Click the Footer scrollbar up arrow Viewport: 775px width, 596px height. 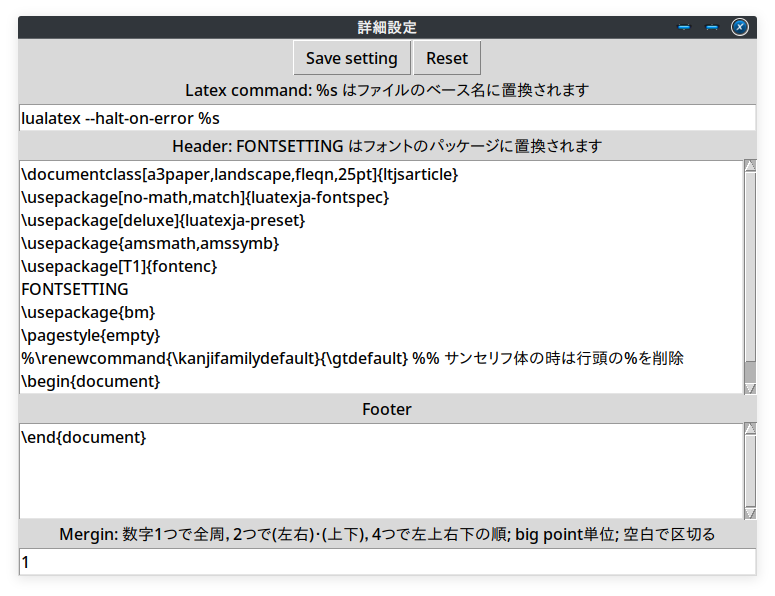point(750,429)
